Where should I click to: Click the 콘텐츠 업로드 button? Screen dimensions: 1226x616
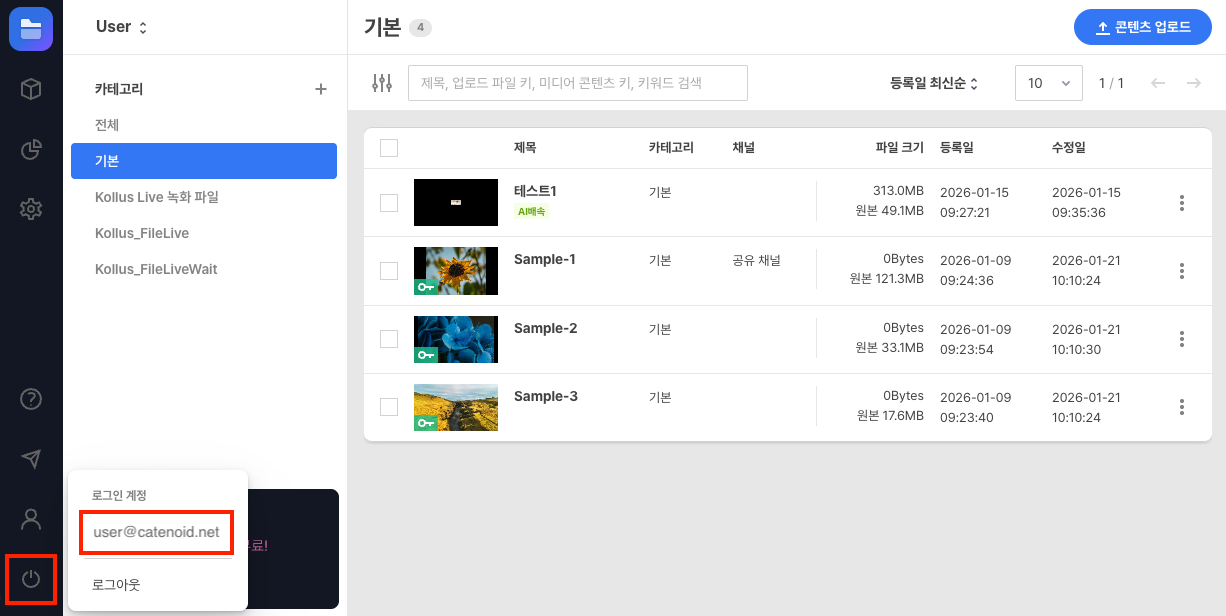point(1142,27)
